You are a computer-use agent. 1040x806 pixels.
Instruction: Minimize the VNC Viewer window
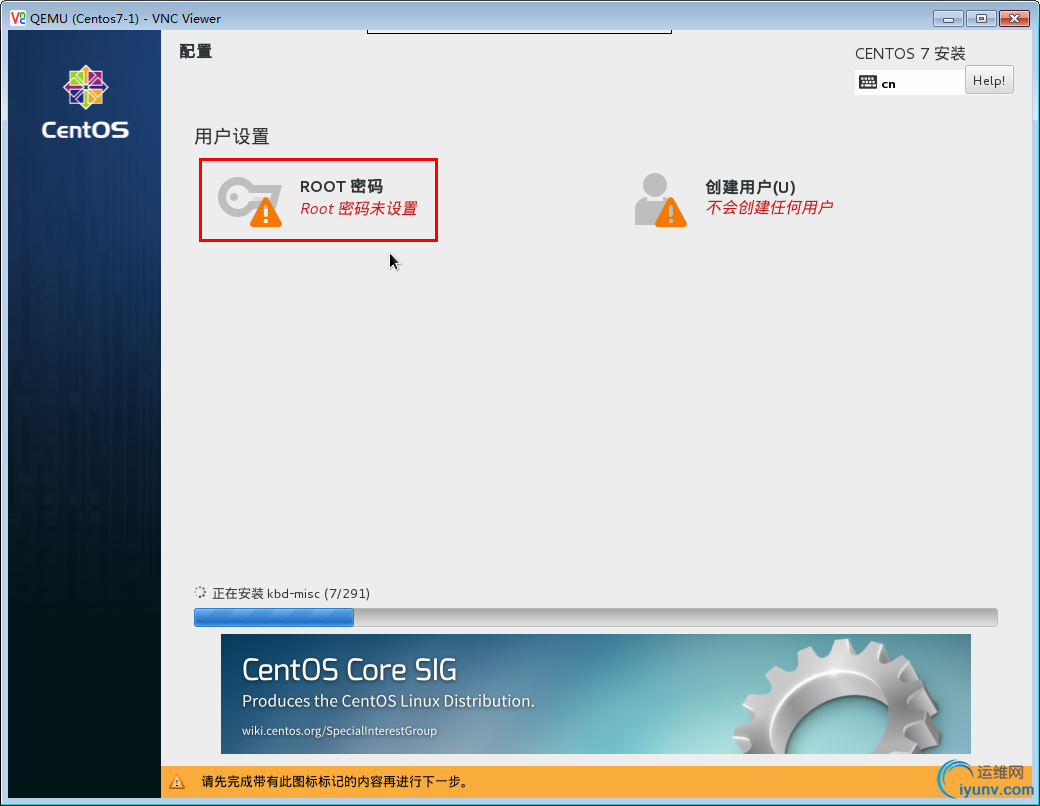pos(948,19)
